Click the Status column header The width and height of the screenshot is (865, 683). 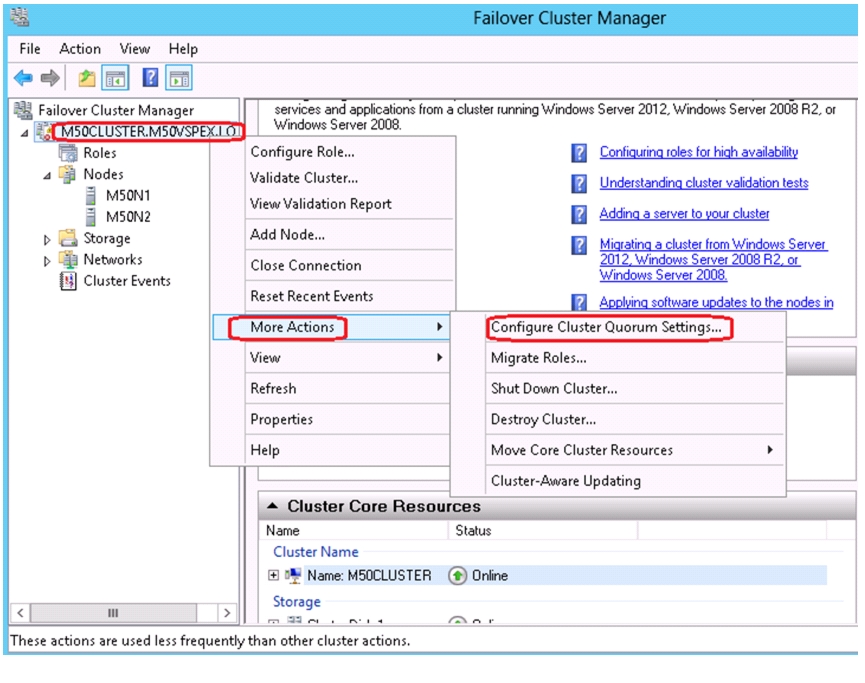coord(543,531)
